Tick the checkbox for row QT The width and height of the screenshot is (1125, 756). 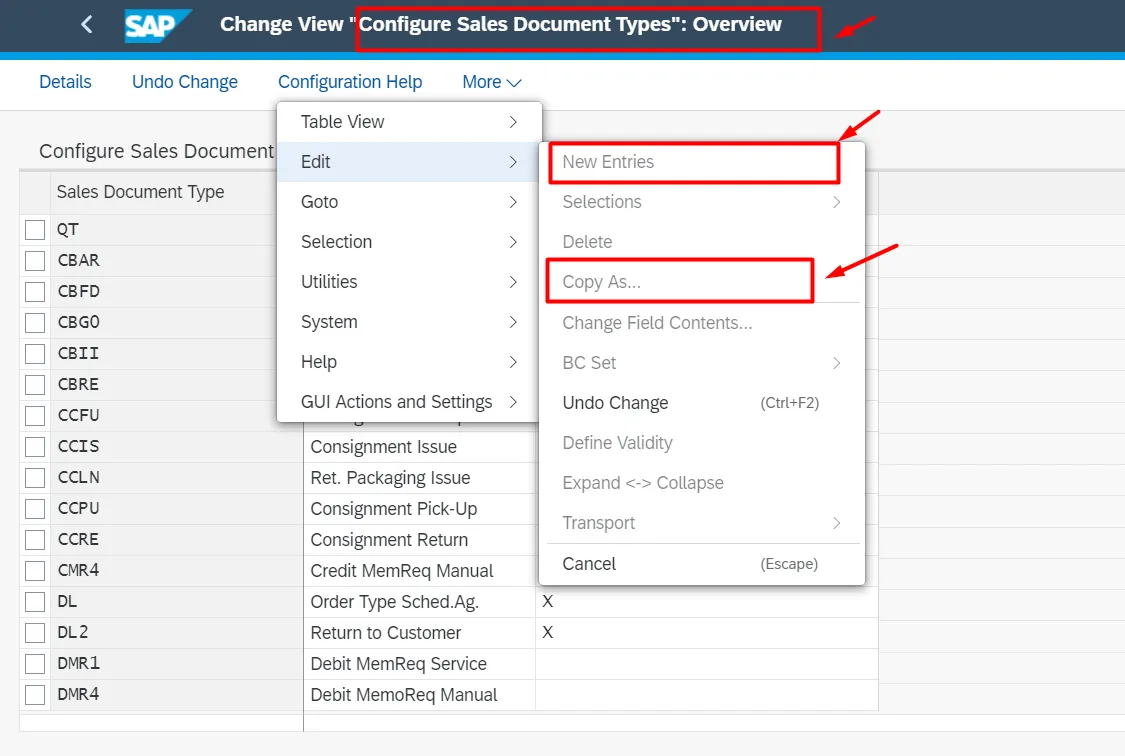[x=35, y=230]
